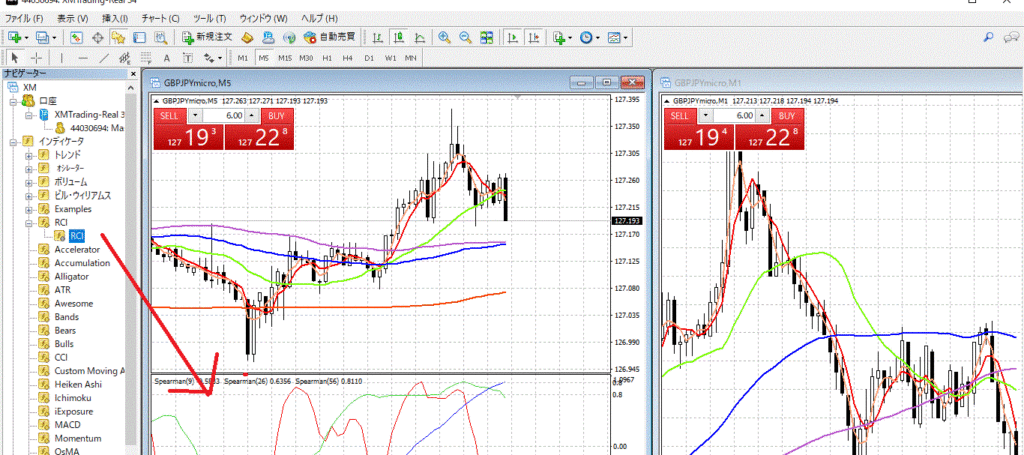Open the 表示 (V) menu
The image size is (1024, 455).
coord(72,18)
